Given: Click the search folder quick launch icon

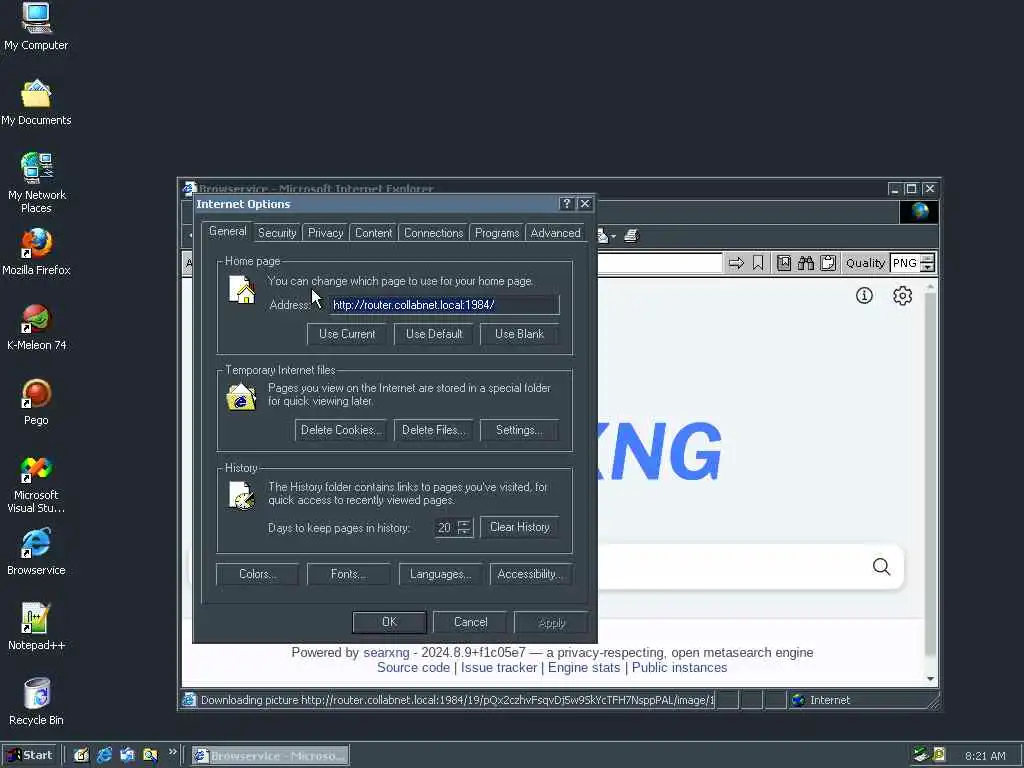Looking at the screenshot, I should click(150, 756).
